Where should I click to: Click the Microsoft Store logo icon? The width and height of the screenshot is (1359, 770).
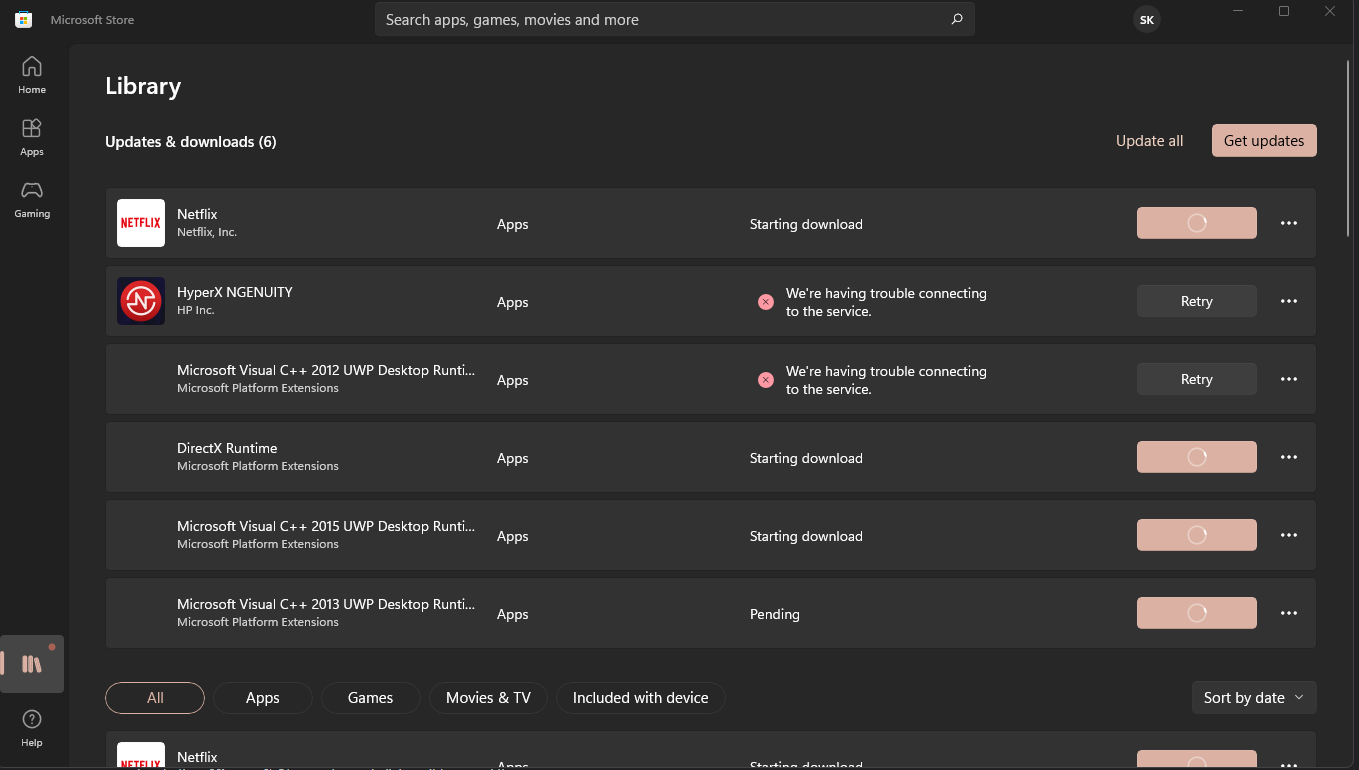pos(23,19)
